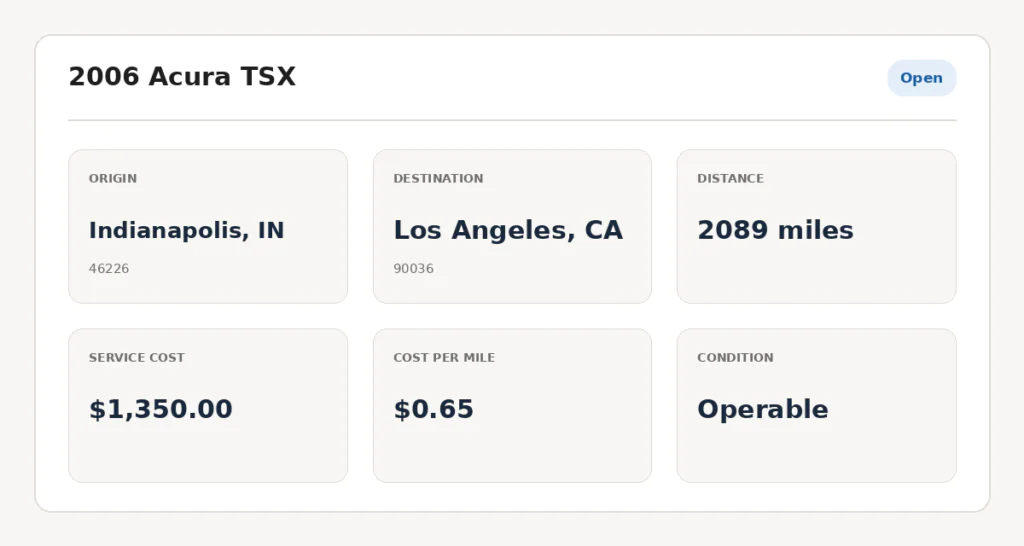Select the origin ZIP code 46226

109,268
